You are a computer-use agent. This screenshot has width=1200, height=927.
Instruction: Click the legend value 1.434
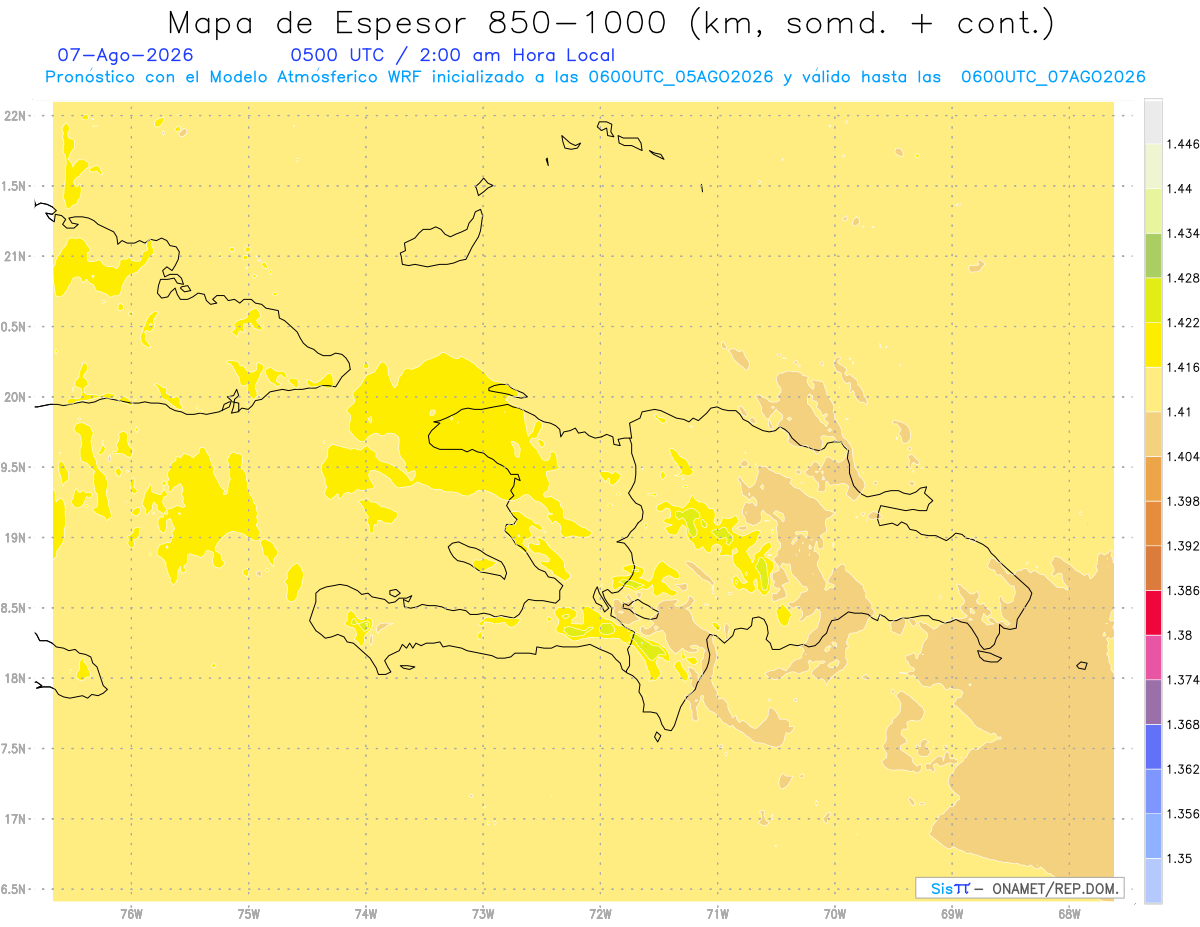(1184, 234)
